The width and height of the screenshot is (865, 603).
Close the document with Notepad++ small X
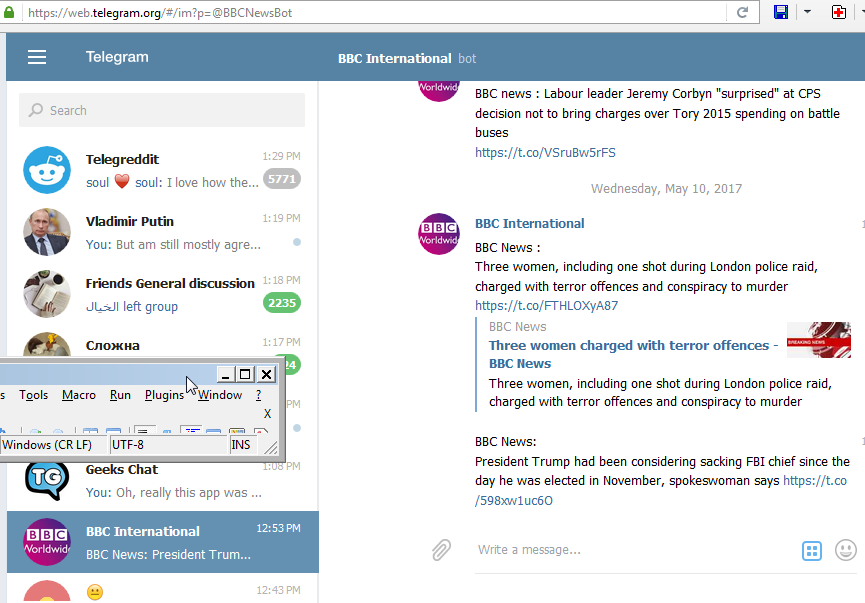[268, 413]
